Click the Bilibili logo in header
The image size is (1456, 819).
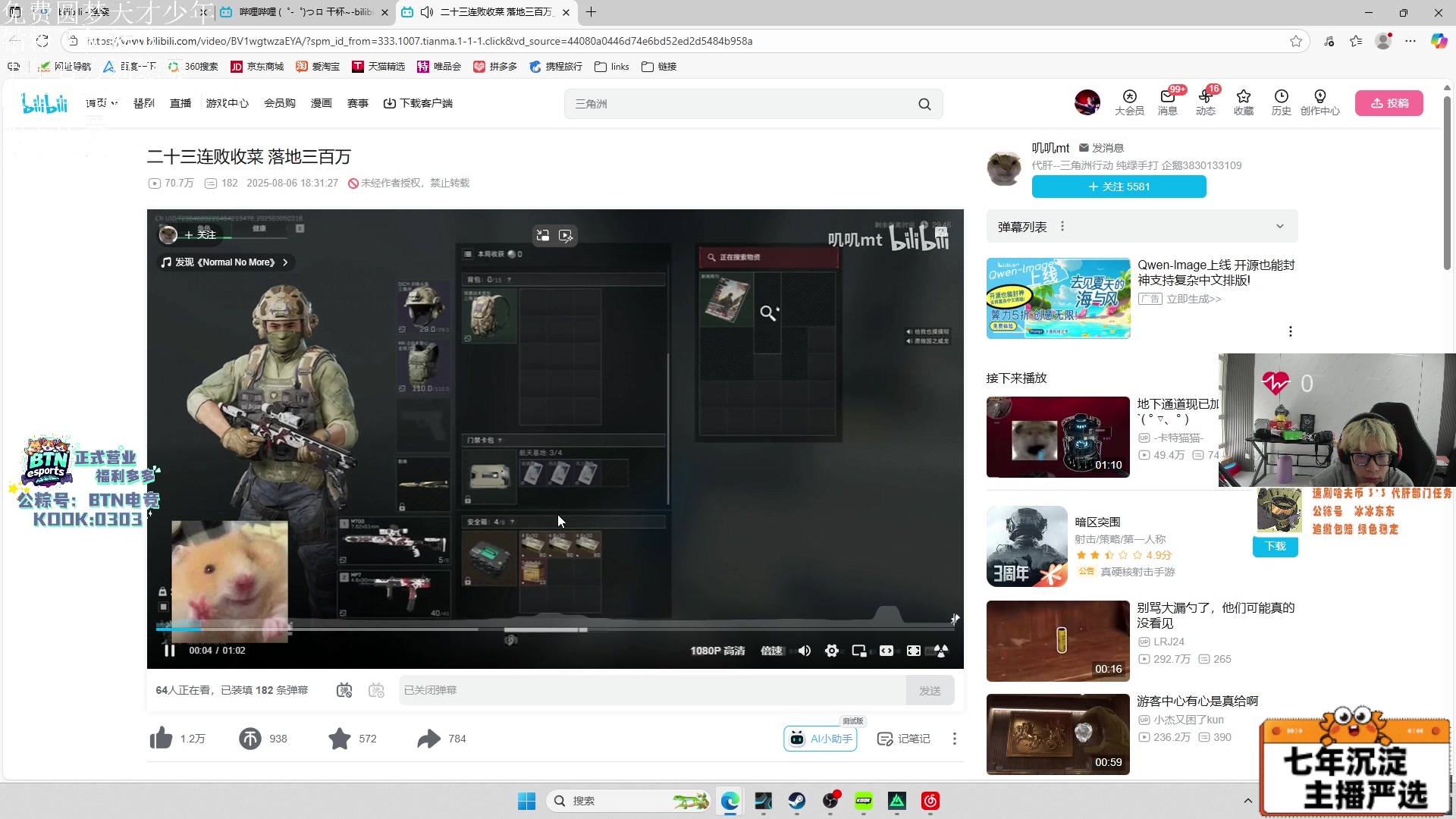coord(45,103)
